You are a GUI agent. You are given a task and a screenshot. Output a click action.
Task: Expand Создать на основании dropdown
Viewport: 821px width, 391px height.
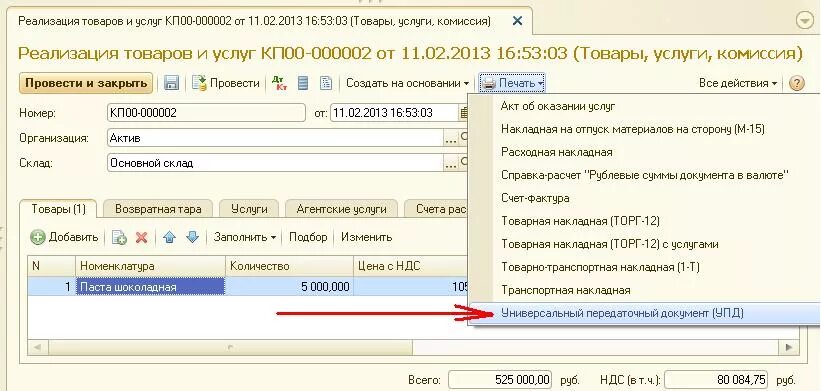(407, 83)
